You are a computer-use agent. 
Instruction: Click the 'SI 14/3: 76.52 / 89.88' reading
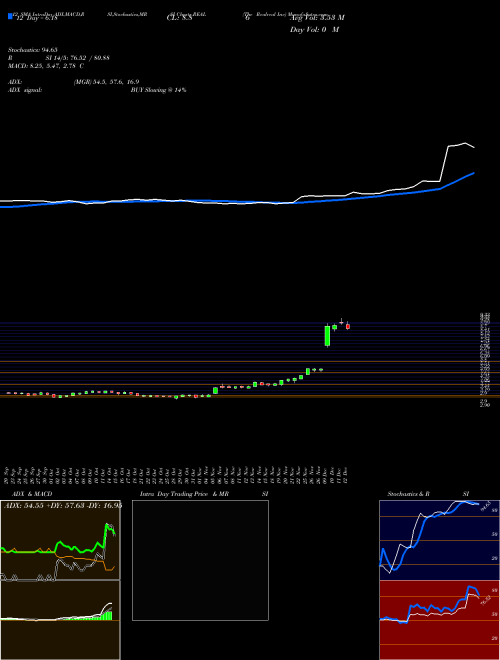point(78,58)
